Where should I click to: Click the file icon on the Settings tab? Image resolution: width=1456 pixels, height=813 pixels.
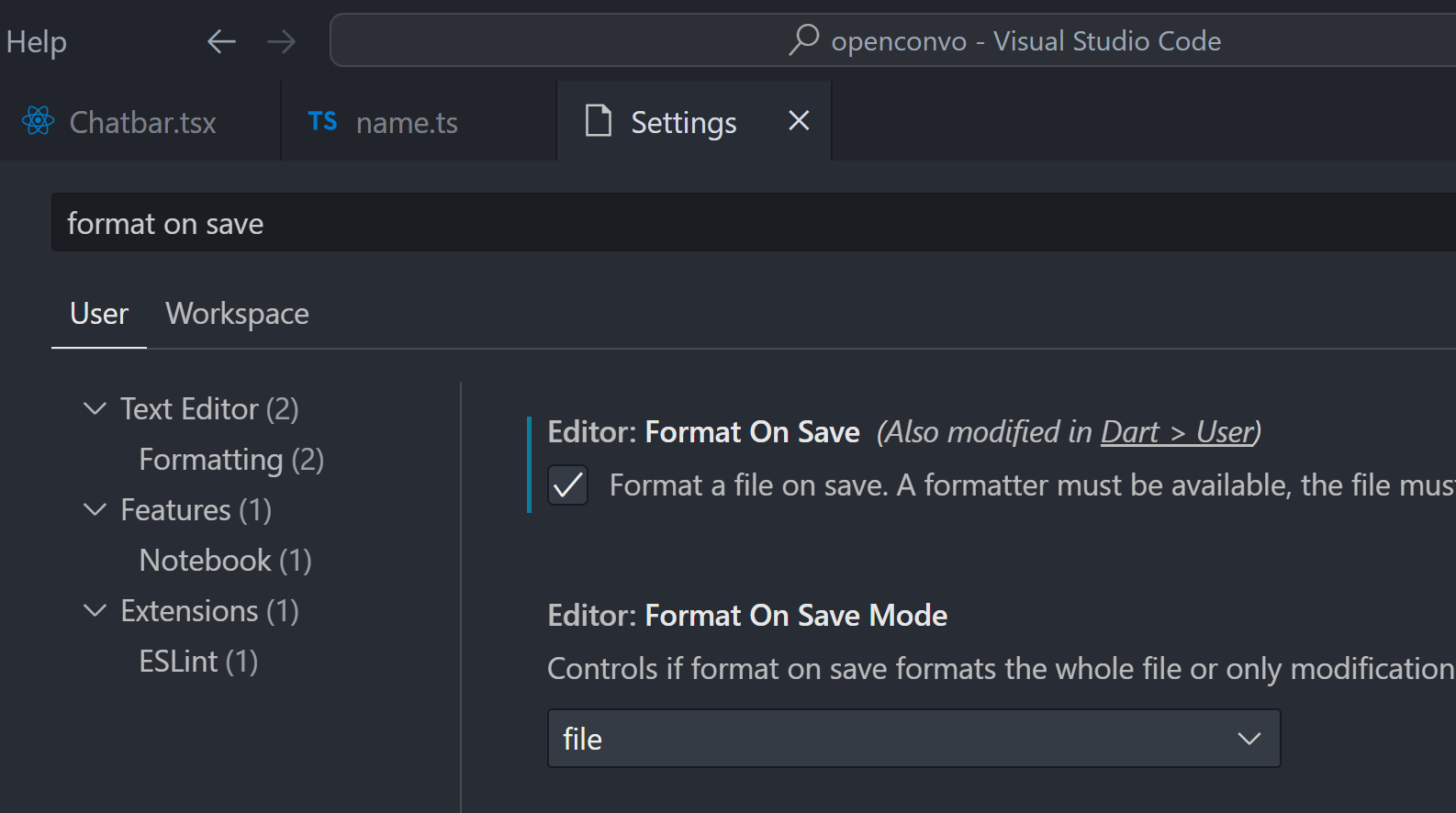tap(599, 120)
